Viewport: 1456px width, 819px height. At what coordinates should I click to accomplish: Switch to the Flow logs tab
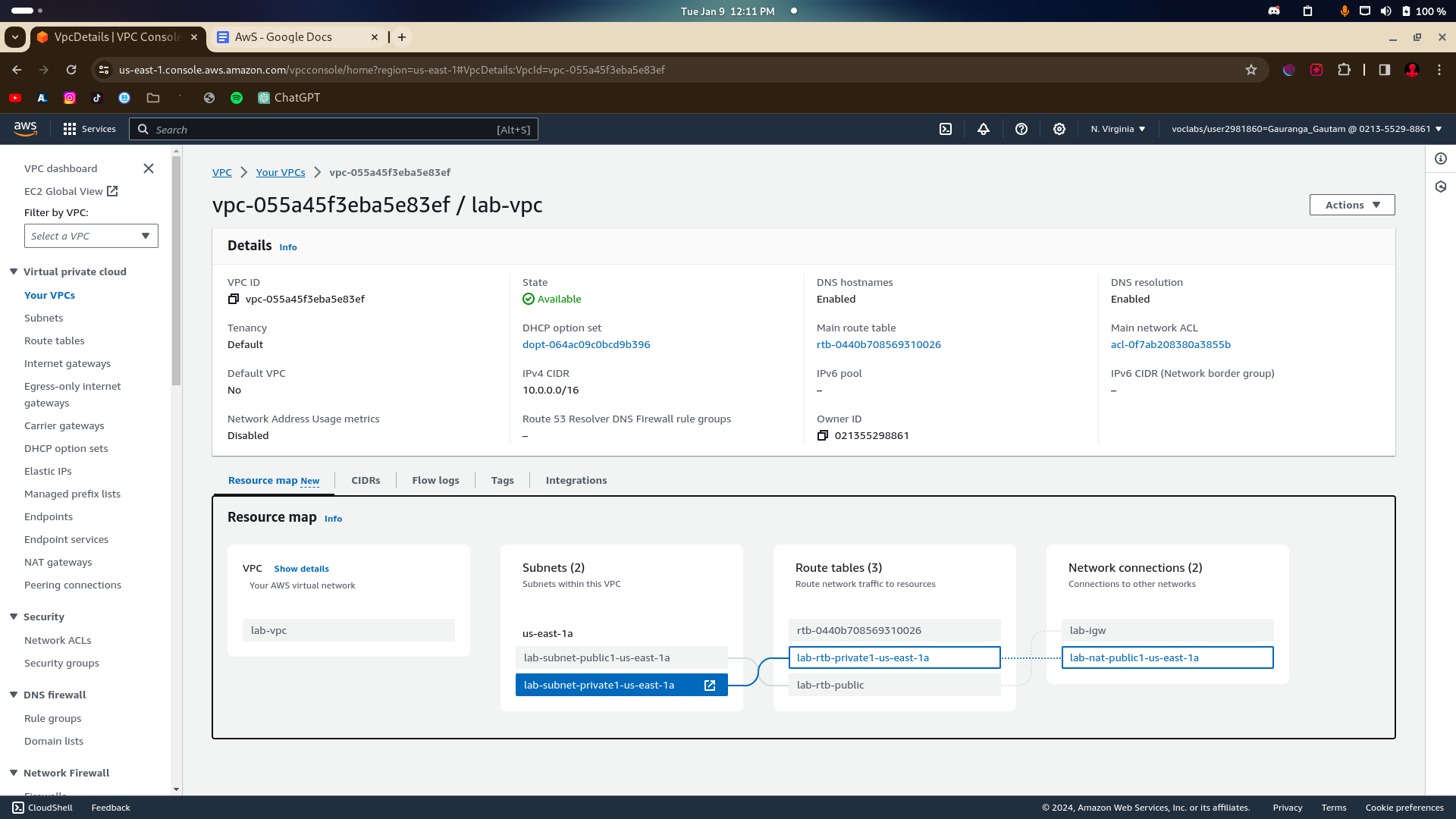tap(435, 481)
